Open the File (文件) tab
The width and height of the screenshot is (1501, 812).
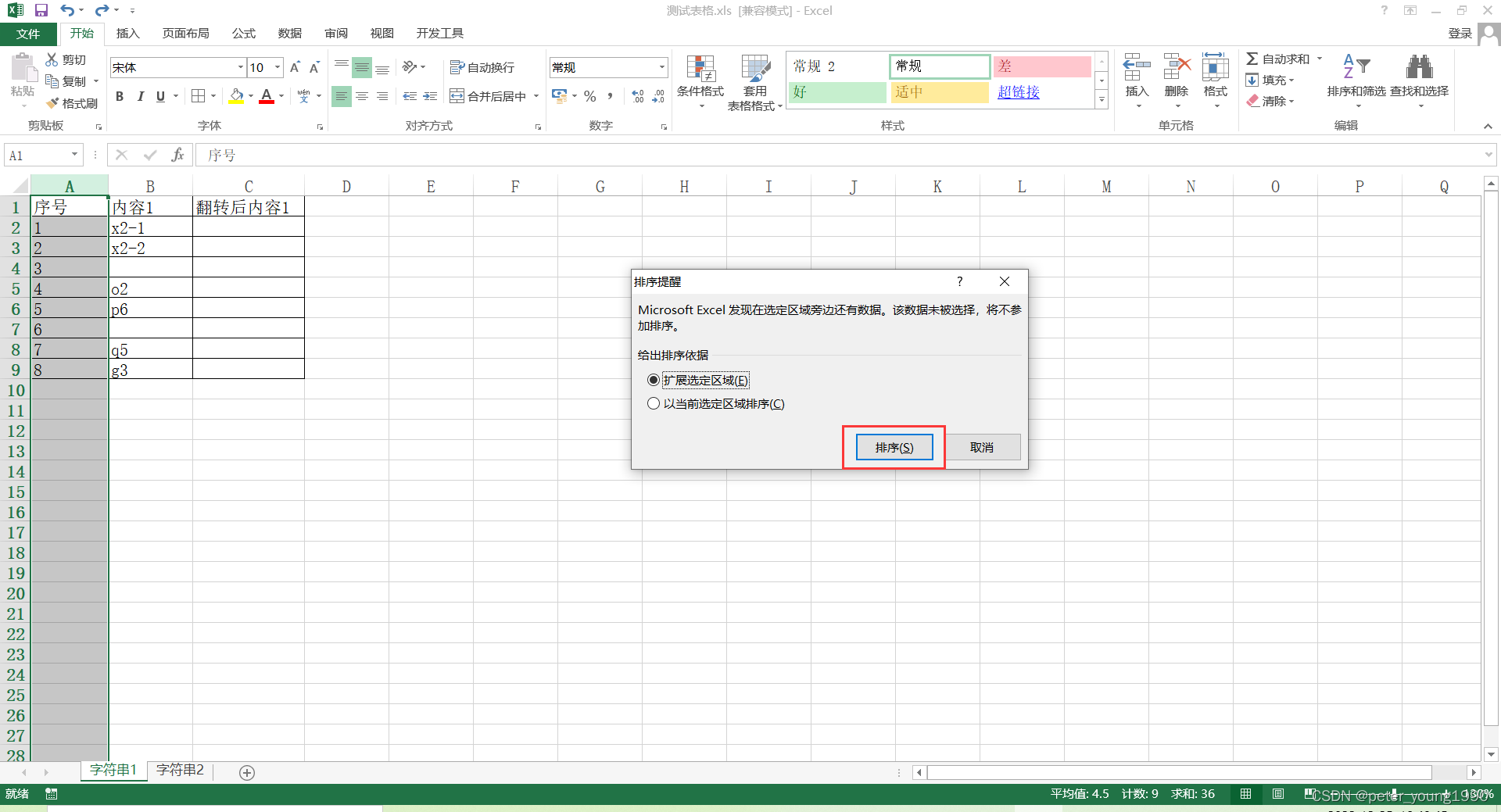(28, 34)
